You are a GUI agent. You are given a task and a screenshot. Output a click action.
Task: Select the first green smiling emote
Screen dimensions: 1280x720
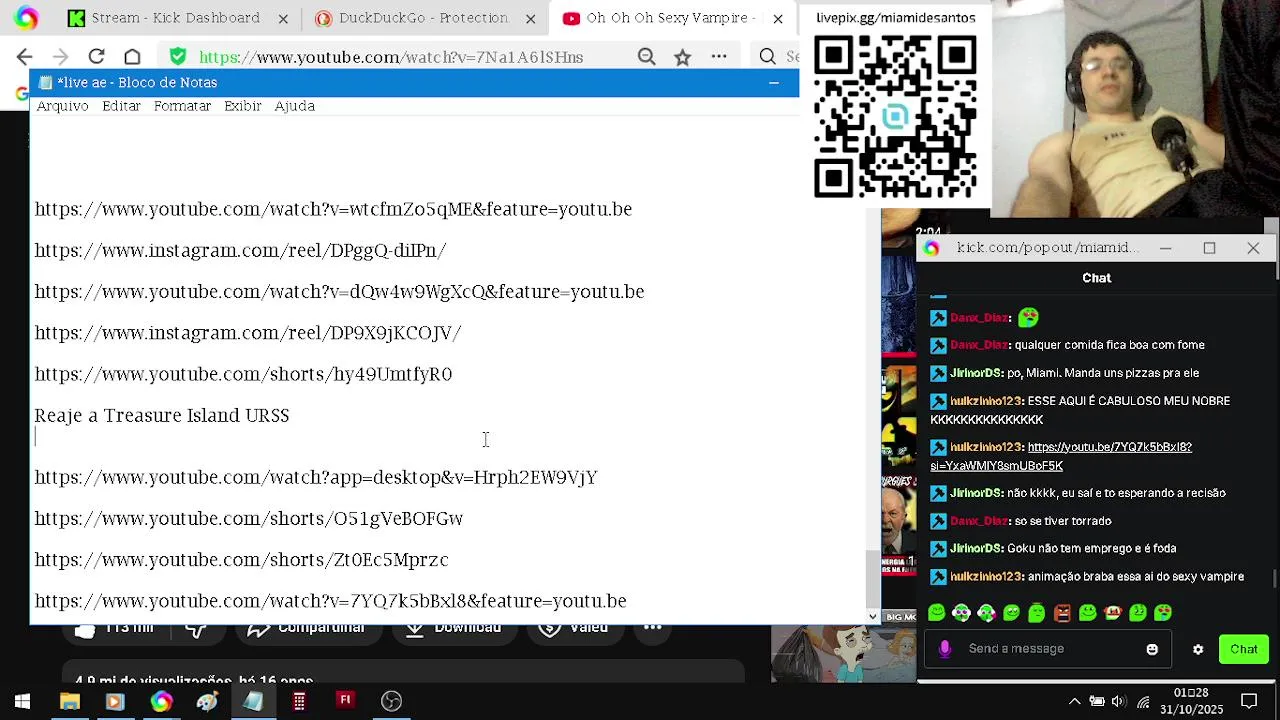coord(936,613)
